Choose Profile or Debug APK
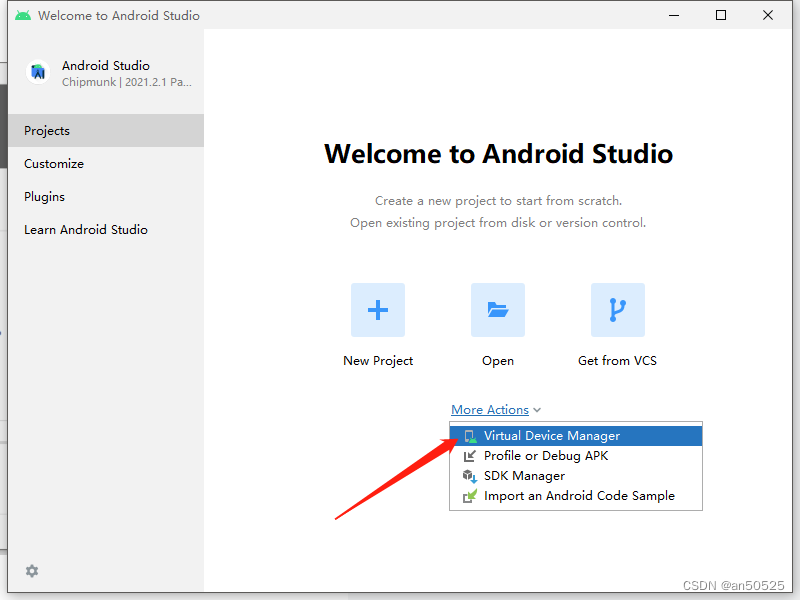800x600 pixels. pos(576,456)
